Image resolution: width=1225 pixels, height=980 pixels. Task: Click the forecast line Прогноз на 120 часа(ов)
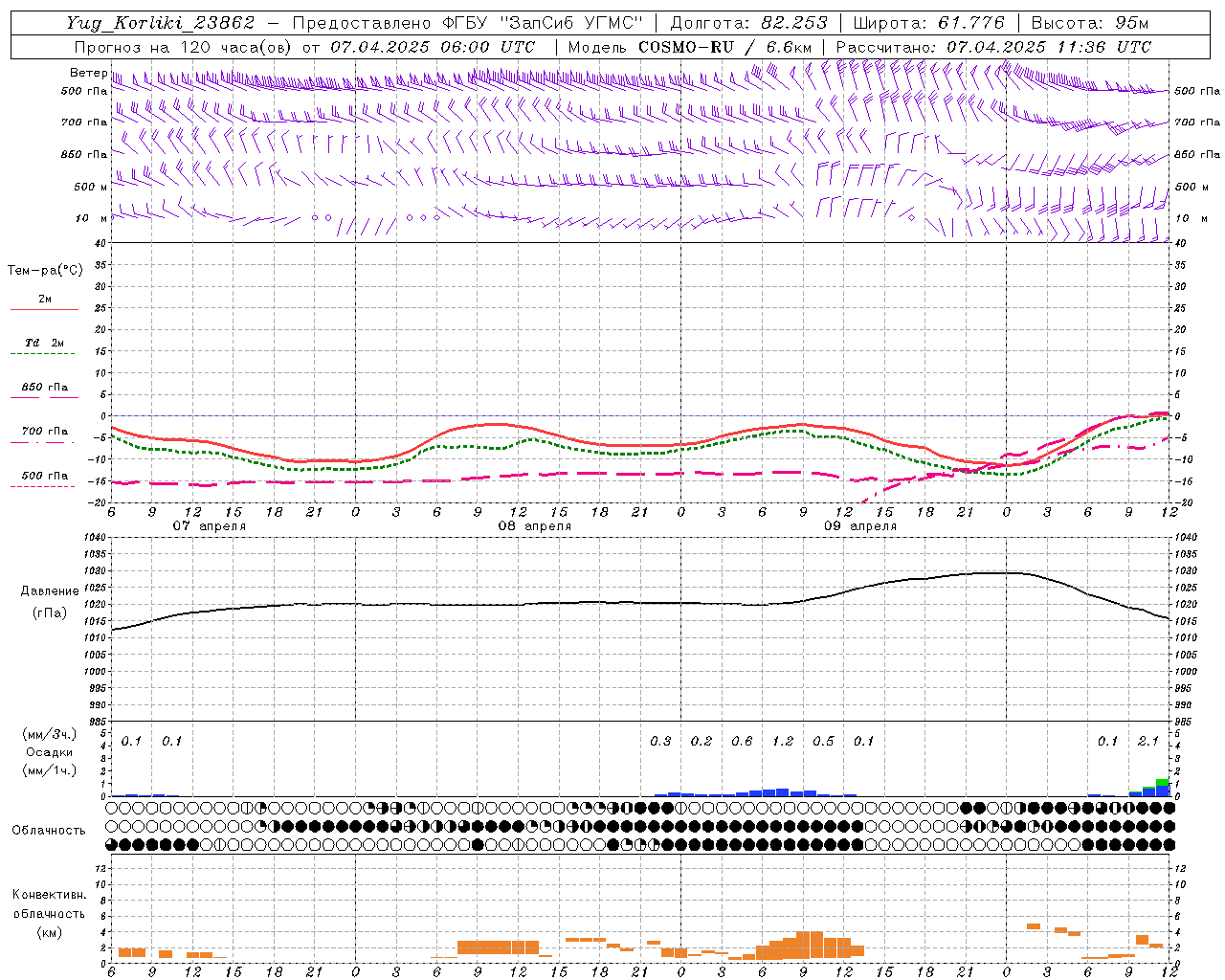coord(184,47)
